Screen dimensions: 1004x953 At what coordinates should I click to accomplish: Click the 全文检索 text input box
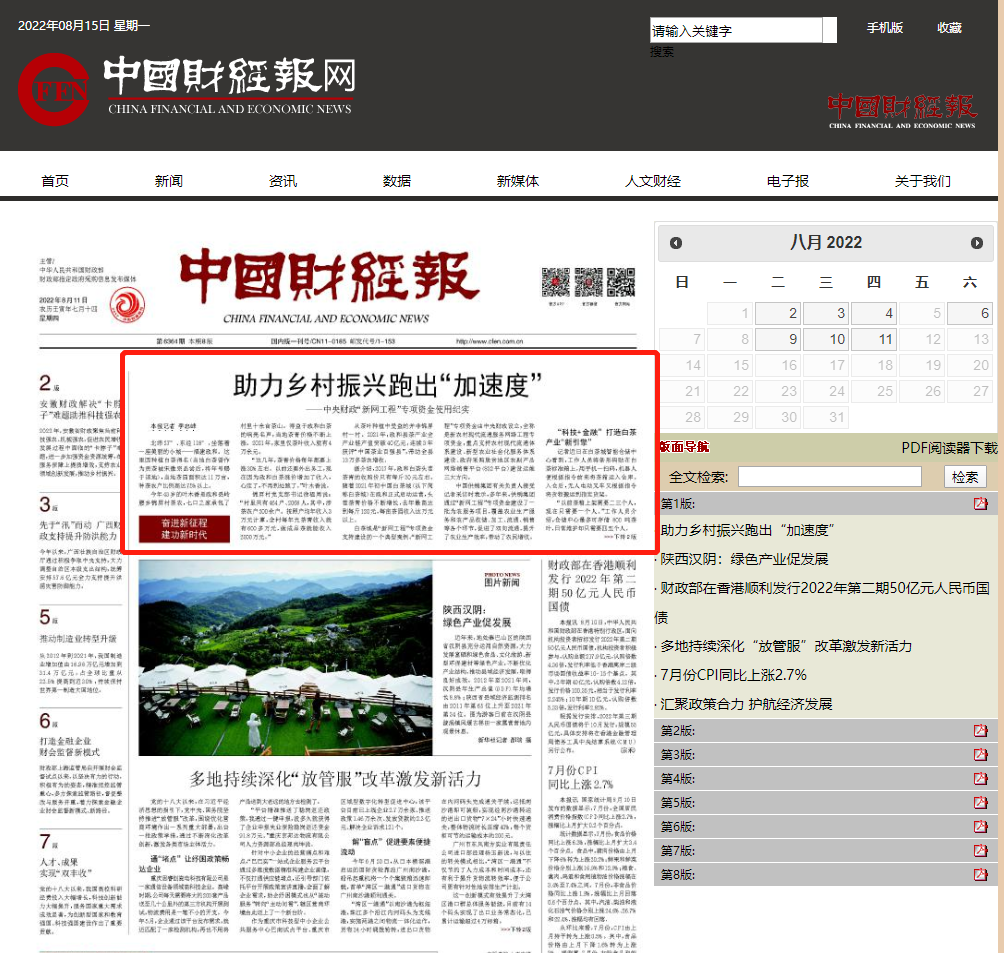pos(830,476)
